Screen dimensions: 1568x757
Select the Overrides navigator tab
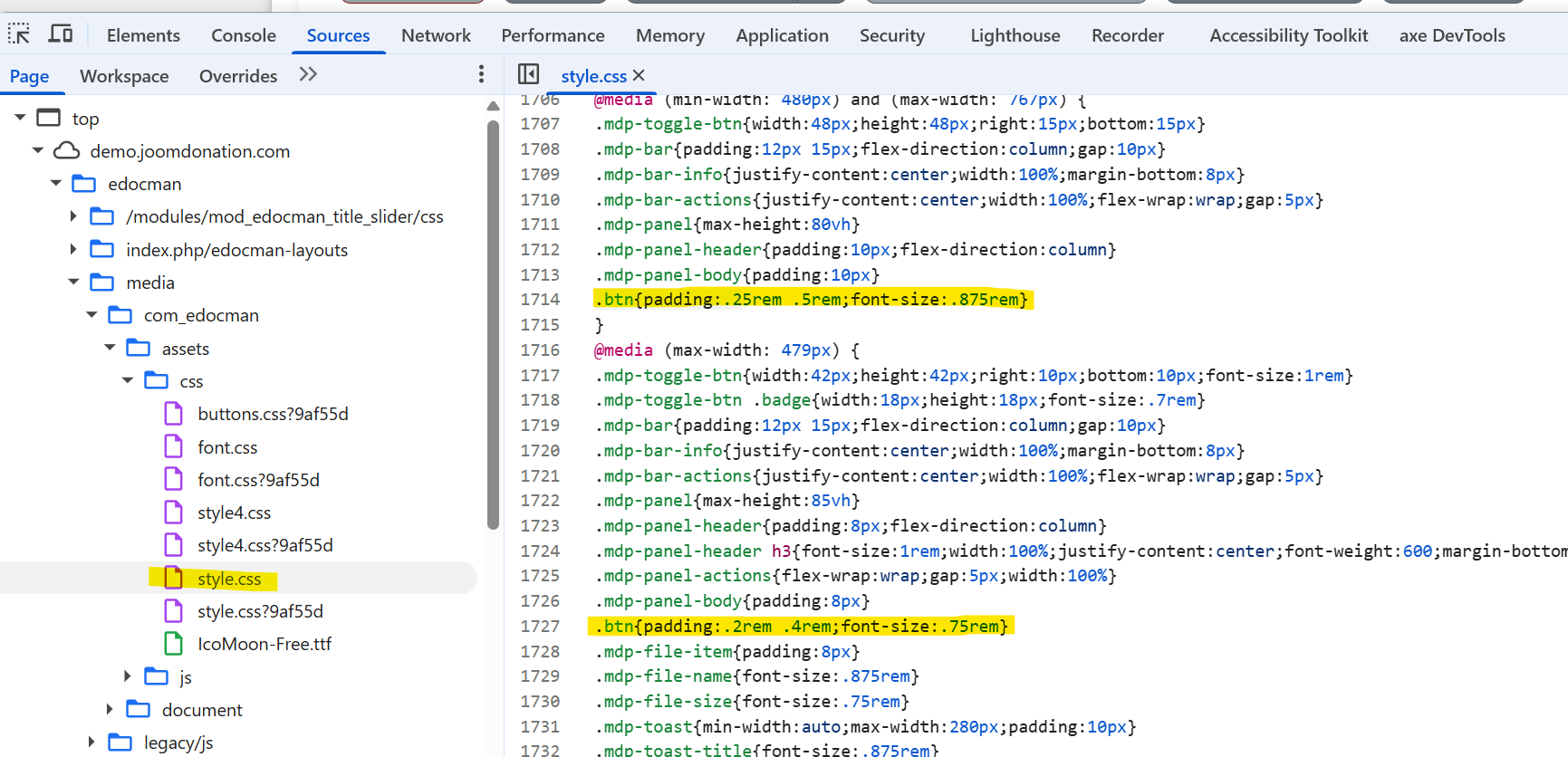pyautogui.click(x=238, y=76)
